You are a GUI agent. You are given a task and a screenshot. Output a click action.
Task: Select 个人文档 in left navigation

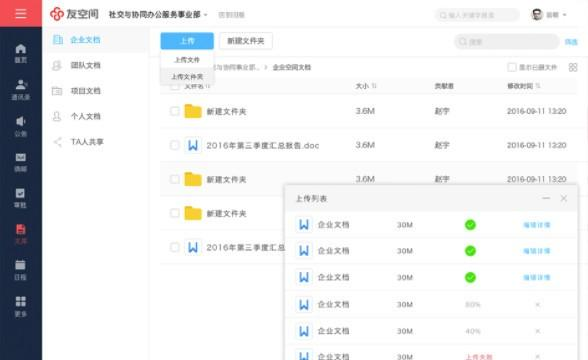point(86,116)
